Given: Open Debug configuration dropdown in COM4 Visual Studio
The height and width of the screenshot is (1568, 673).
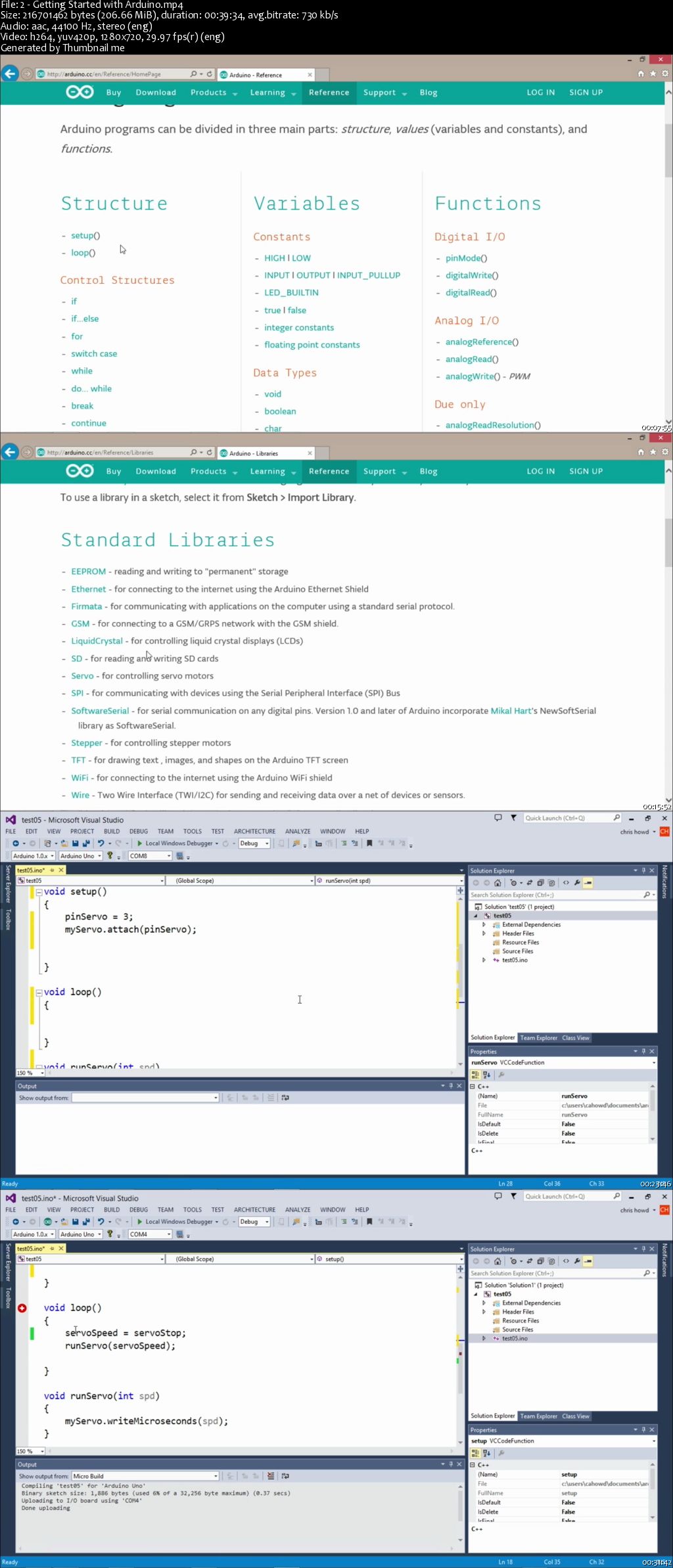Looking at the screenshot, I should tap(254, 1222).
